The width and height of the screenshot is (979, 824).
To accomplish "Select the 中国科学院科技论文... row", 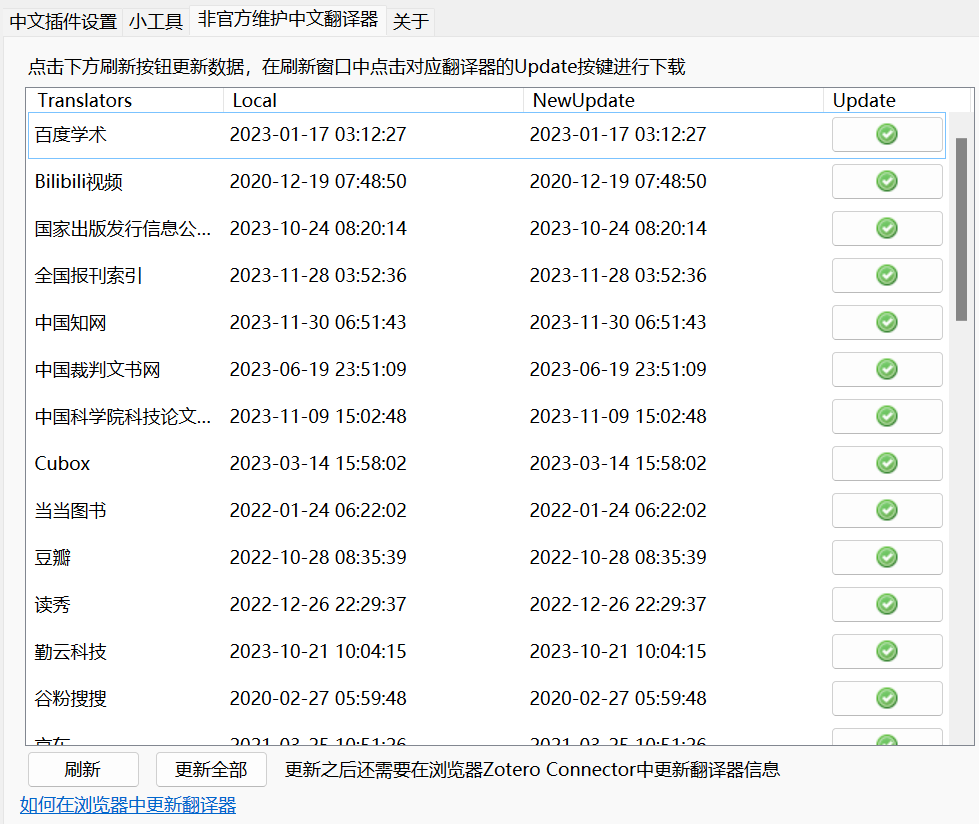I will point(487,416).
